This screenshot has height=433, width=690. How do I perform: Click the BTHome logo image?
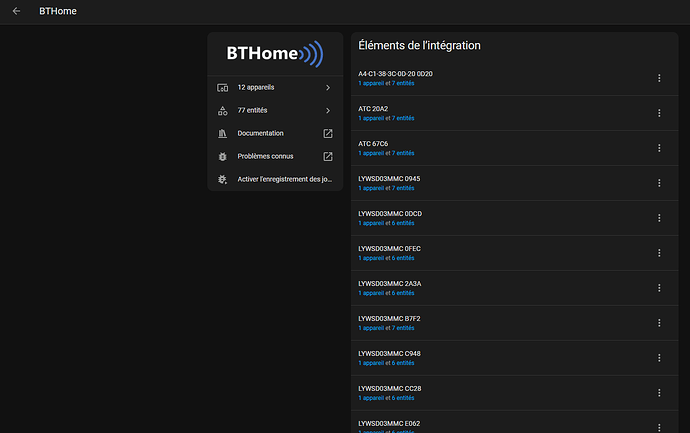[275, 54]
